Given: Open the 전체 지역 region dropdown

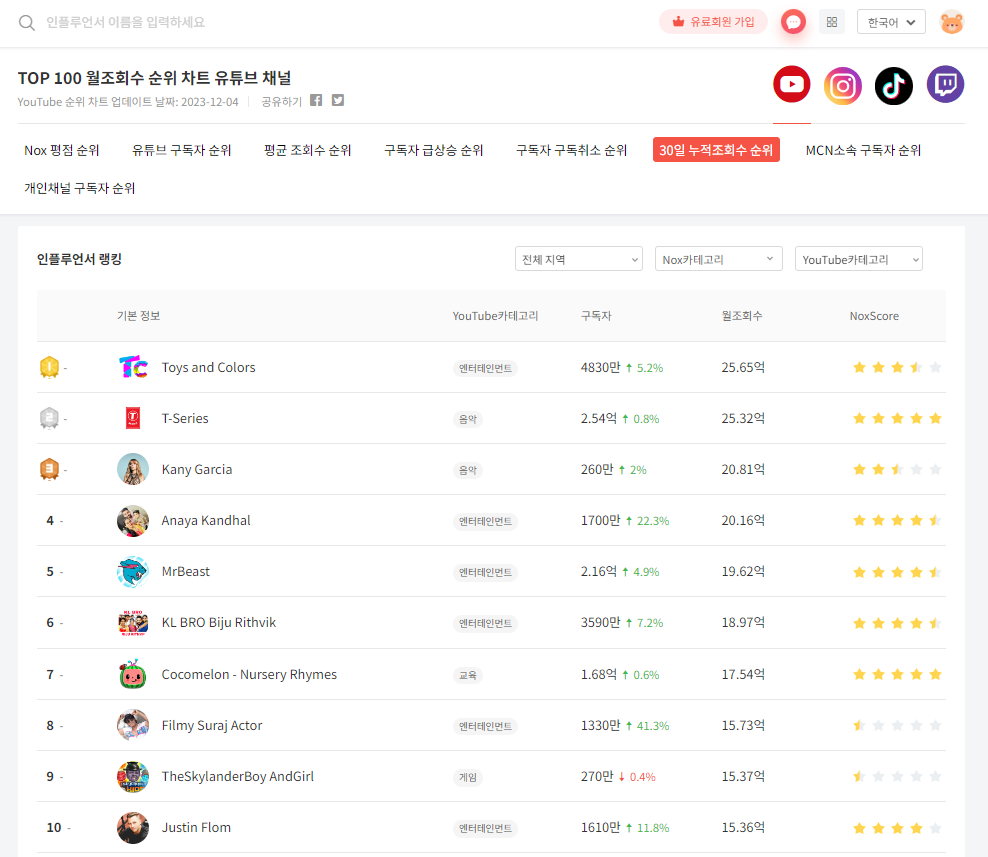Looking at the screenshot, I should [578, 259].
